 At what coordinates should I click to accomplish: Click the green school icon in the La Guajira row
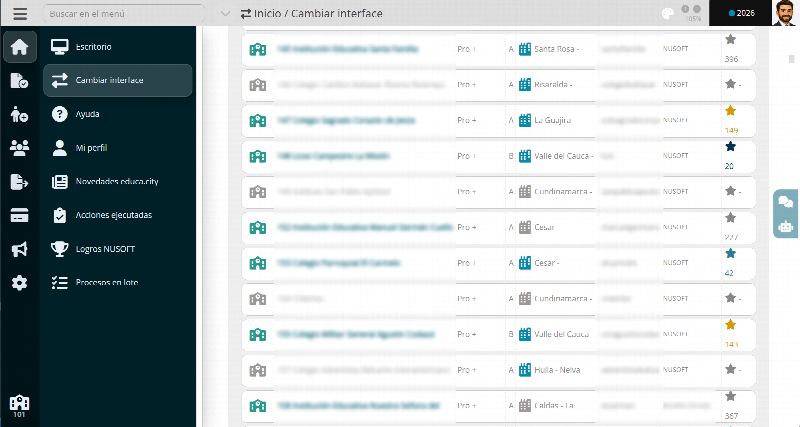tap(258, 121)
